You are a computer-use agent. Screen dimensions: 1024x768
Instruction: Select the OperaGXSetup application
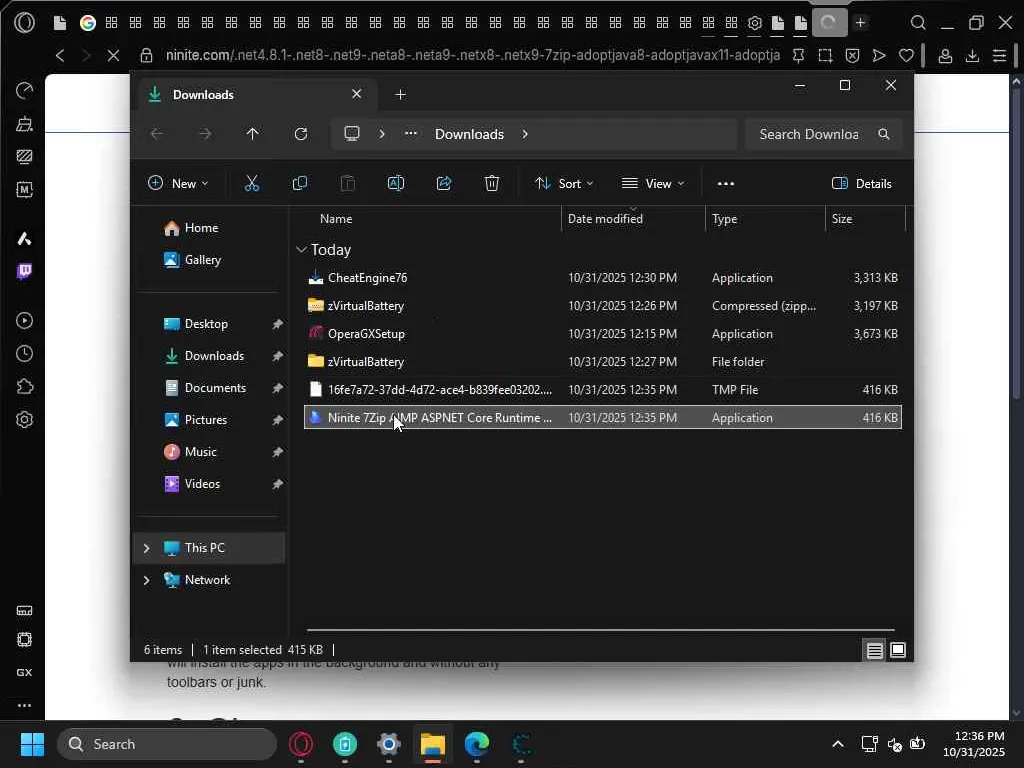point(603,334)
